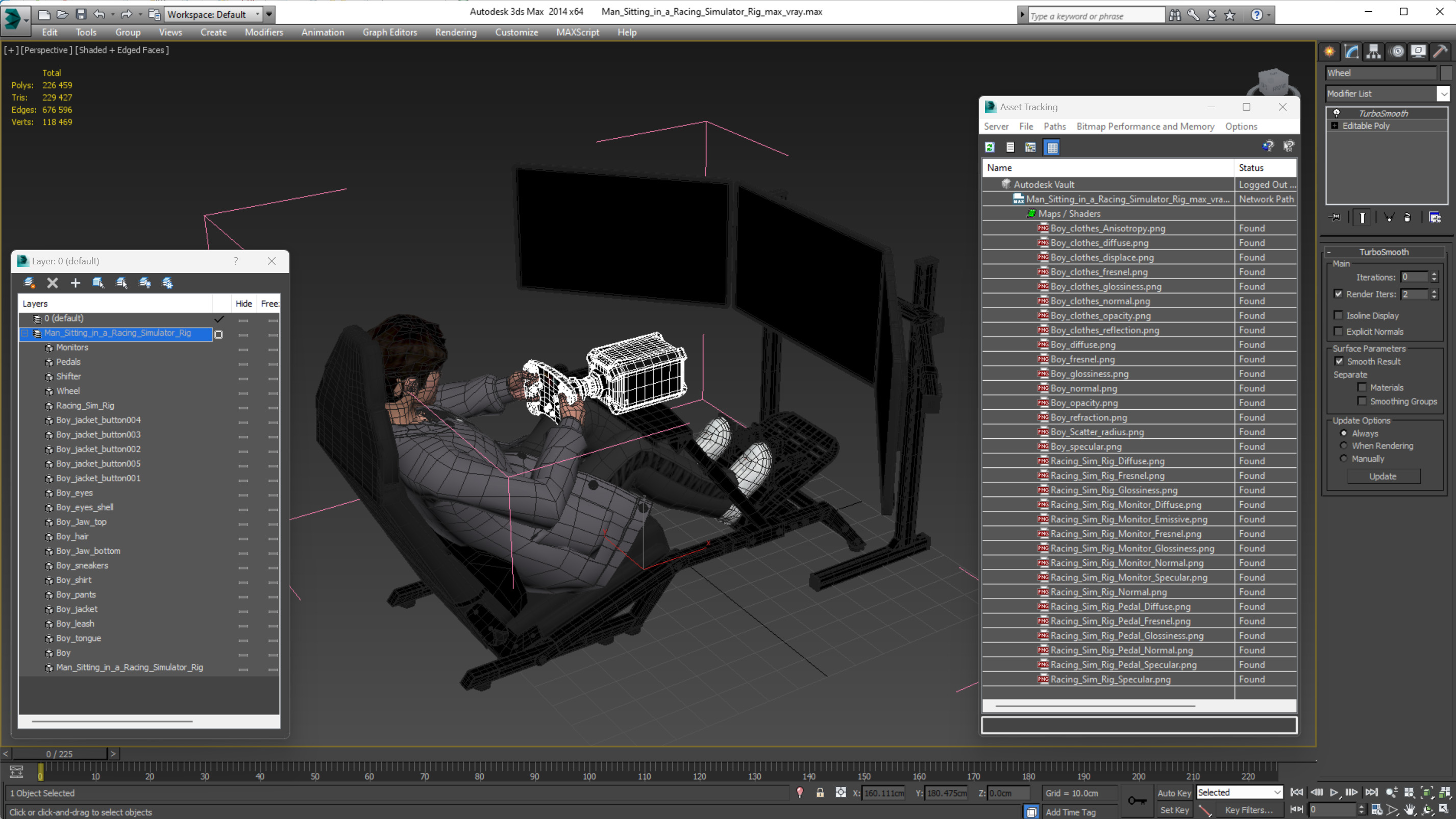Click the Set Keys key icon
This screenshot has height=819, width=1456.
(x=1137, y=800)
